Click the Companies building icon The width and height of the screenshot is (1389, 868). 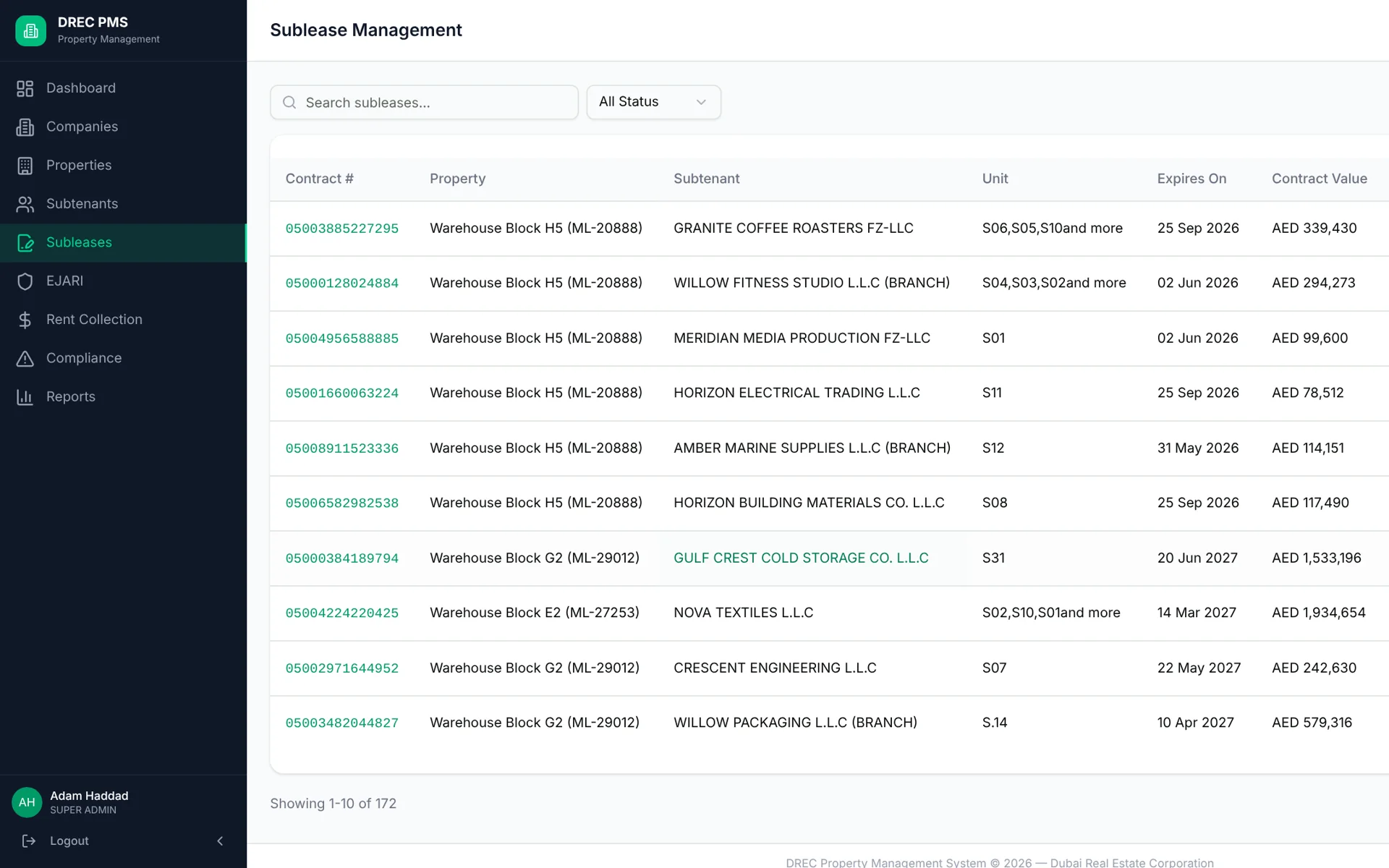point(25,127)
